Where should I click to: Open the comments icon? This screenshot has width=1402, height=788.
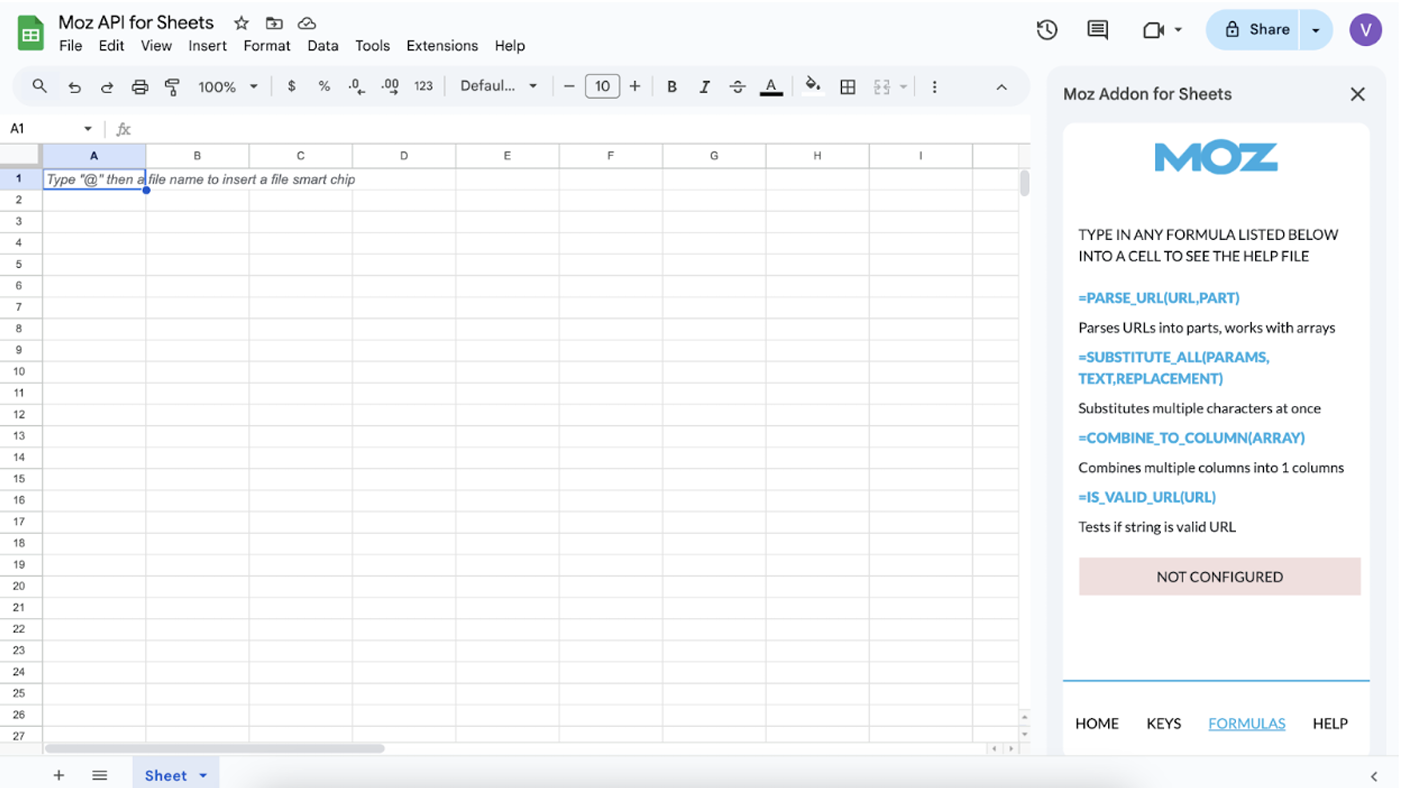coord(1097,30)
